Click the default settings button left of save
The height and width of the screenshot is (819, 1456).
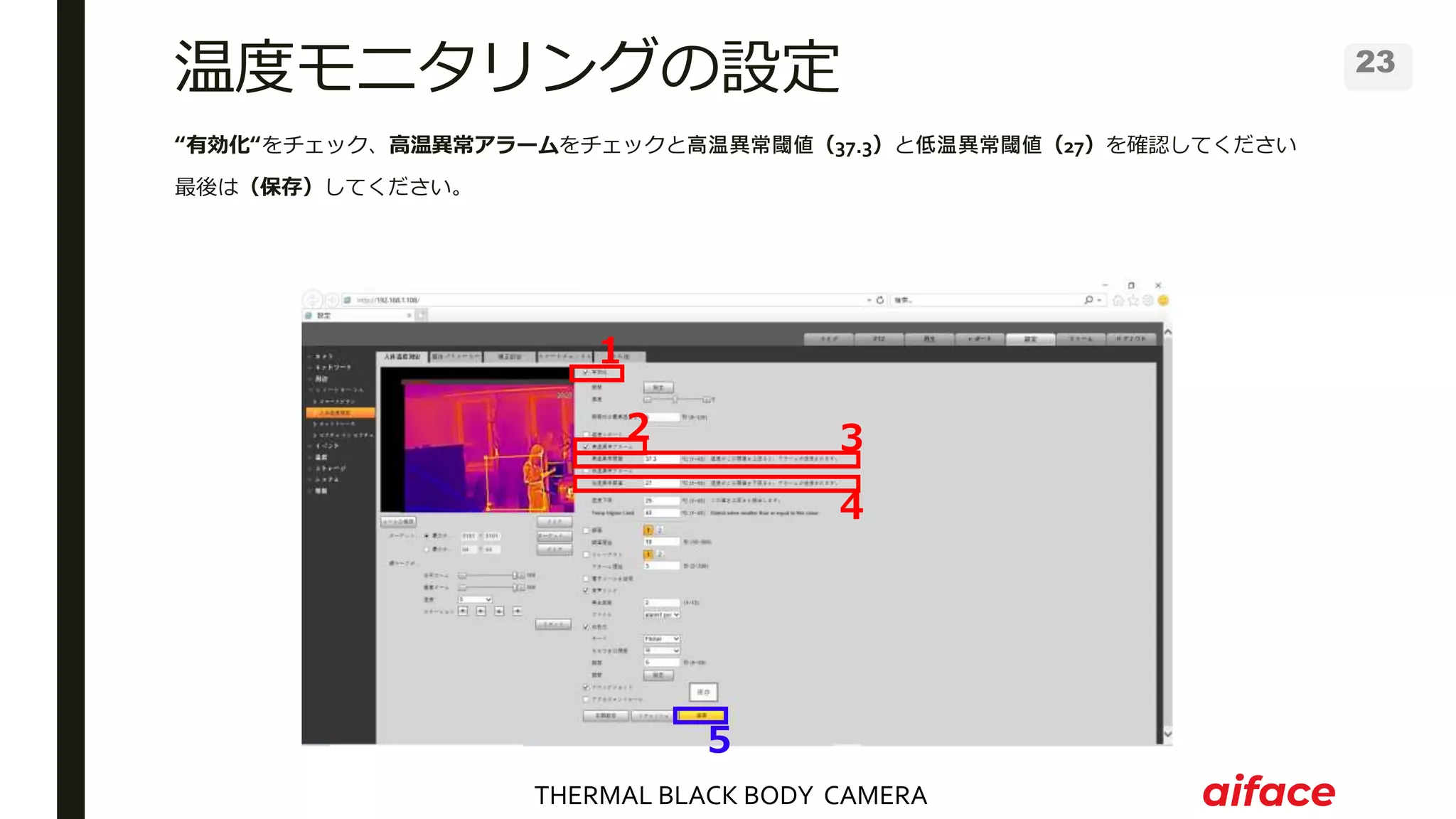click(x=606, y=716)
